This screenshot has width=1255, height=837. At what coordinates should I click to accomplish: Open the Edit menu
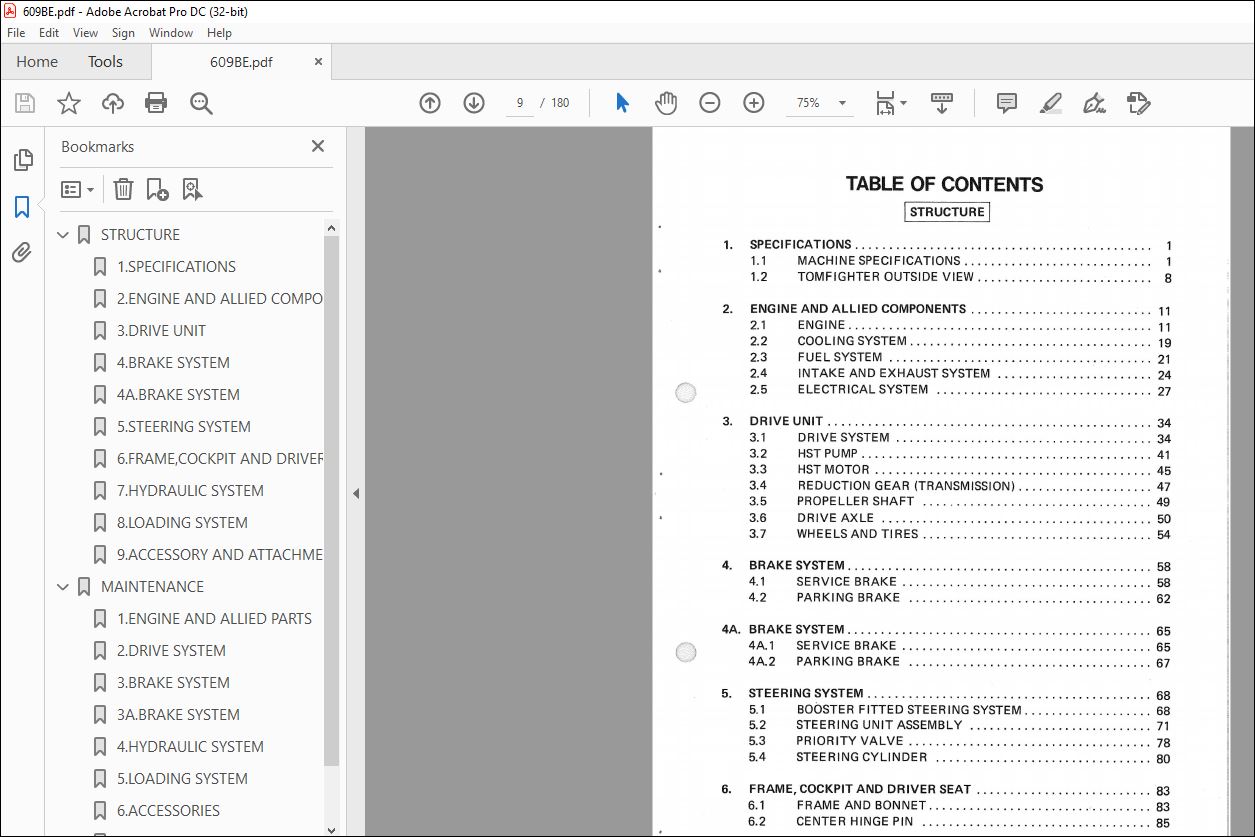[x=49, y=33]
